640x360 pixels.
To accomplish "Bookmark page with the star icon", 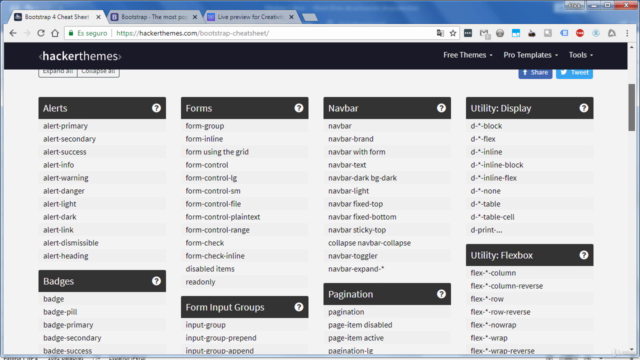I will tap(453, 33).
